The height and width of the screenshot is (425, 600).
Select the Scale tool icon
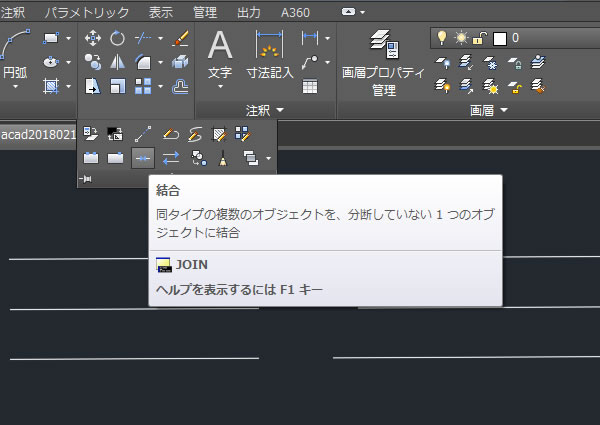point(117,86)
